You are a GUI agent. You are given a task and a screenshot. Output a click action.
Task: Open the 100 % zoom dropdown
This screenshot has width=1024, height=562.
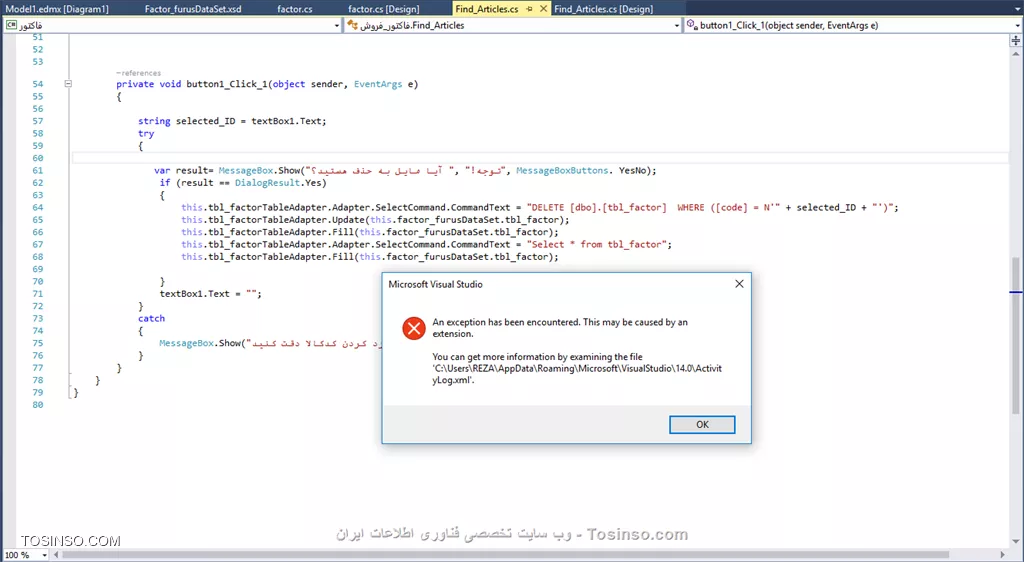[x=44, y=555]
